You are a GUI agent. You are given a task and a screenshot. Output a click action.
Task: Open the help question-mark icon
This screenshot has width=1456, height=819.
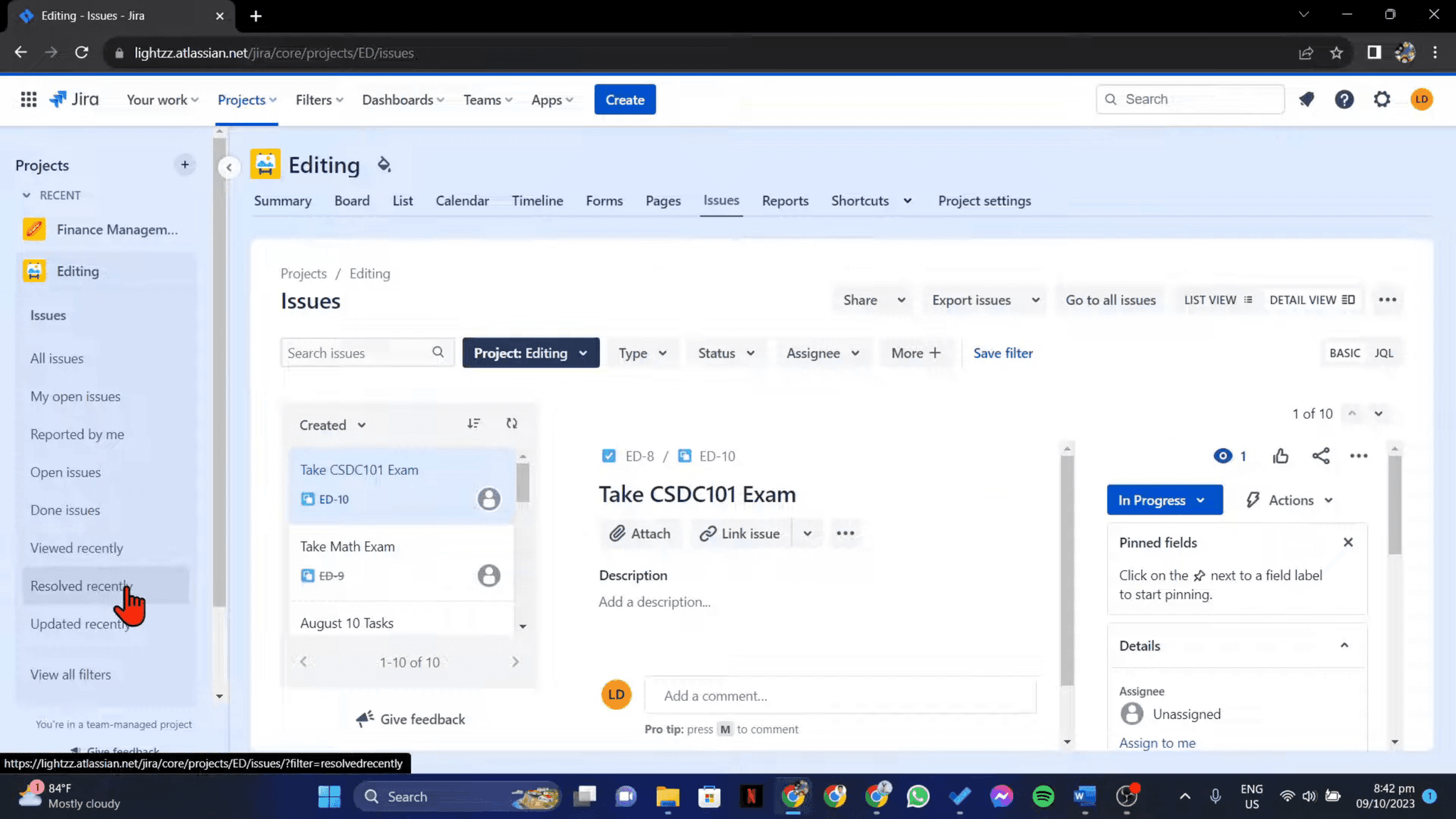(1344, 99)
